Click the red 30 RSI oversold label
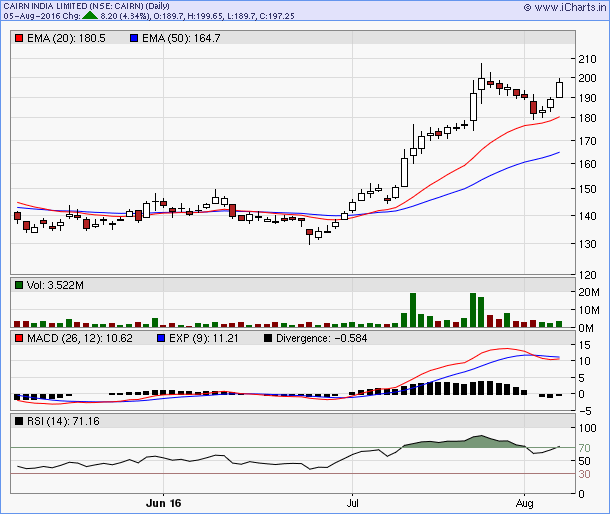This screenshot has height=514, width=610. pos(585,474)
